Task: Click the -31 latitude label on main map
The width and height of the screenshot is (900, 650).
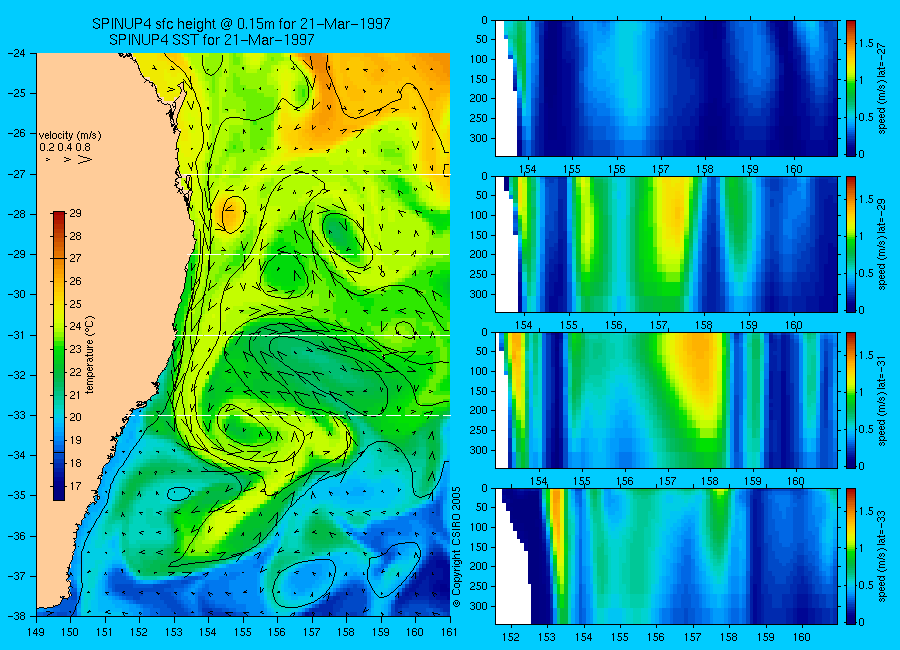Action: point(16,335)
